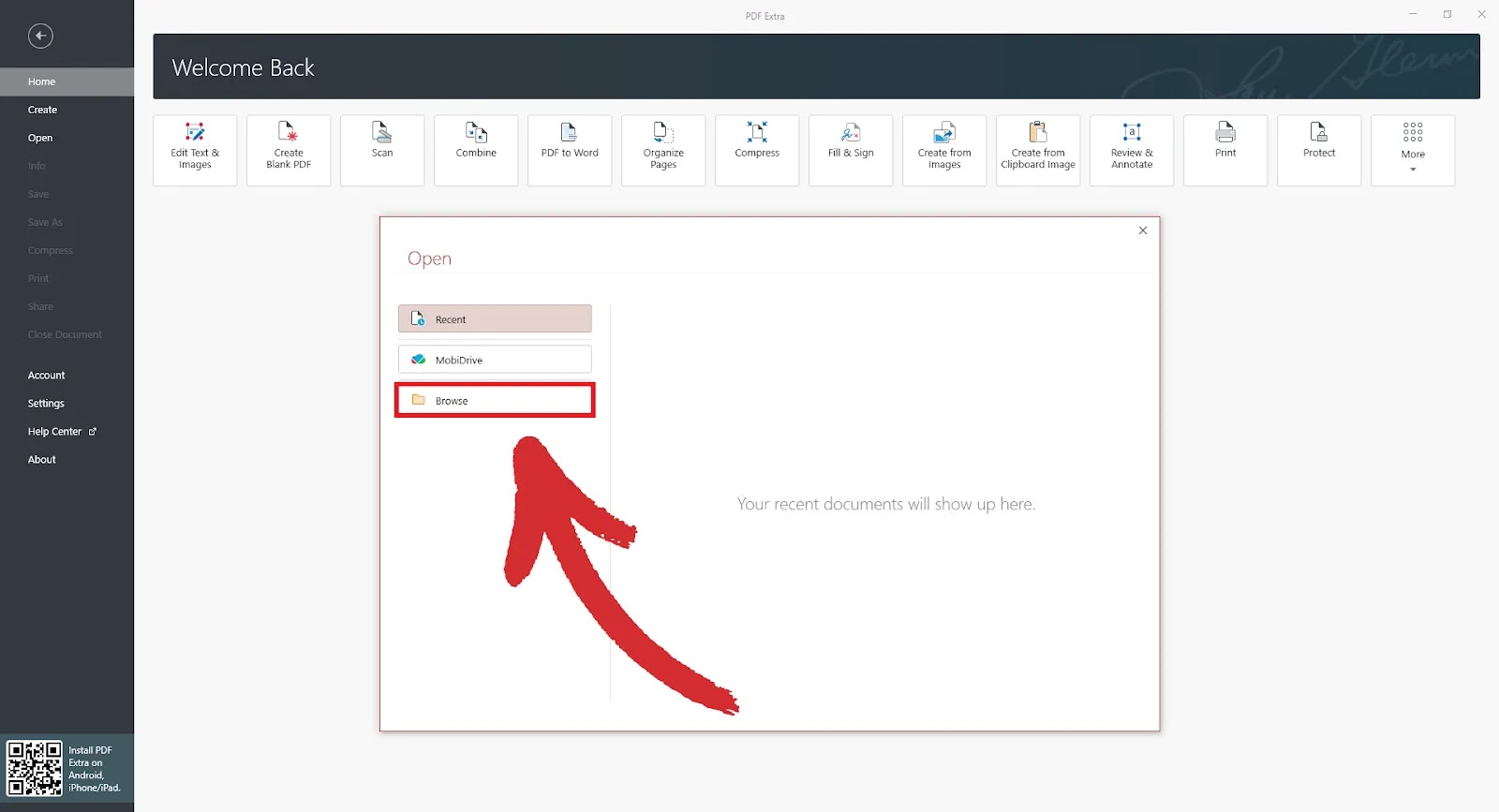Screen dimensions: 1499x812
Task: Open Settings from the sidebar
Action: (67, 403)
